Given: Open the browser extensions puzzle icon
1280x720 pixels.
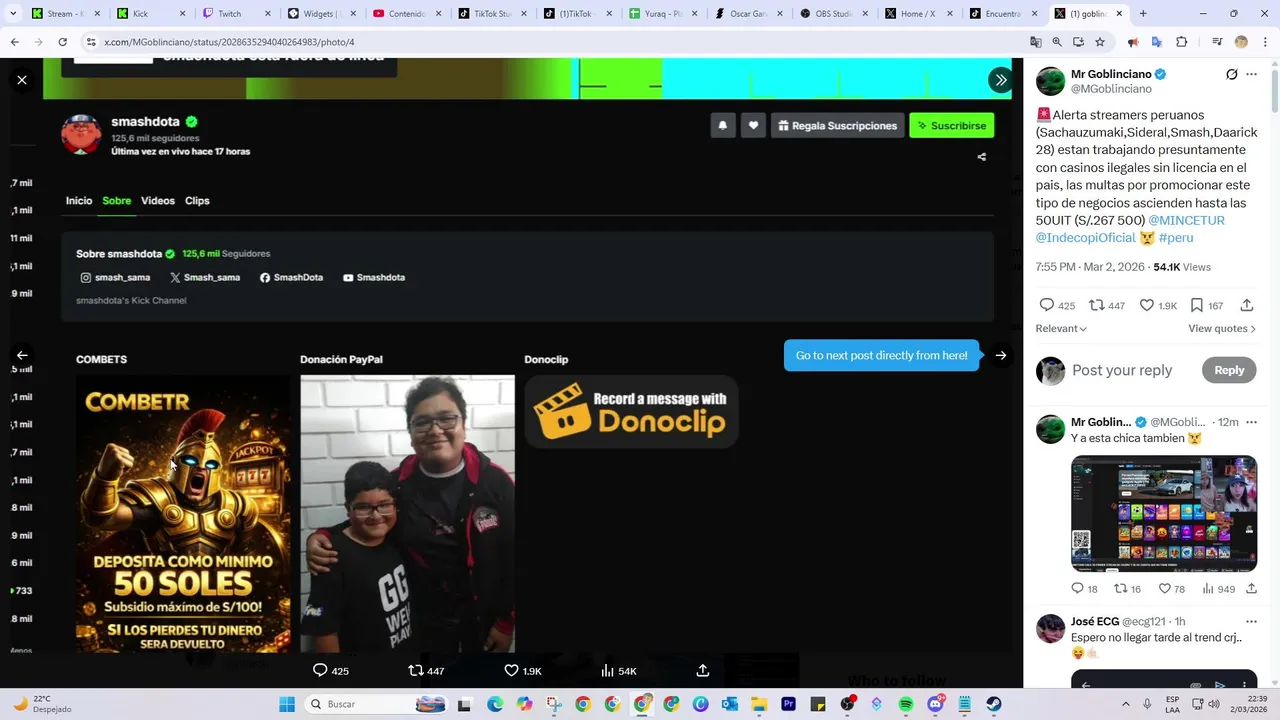Looking at the screenshot, I should pos(1181,42).
